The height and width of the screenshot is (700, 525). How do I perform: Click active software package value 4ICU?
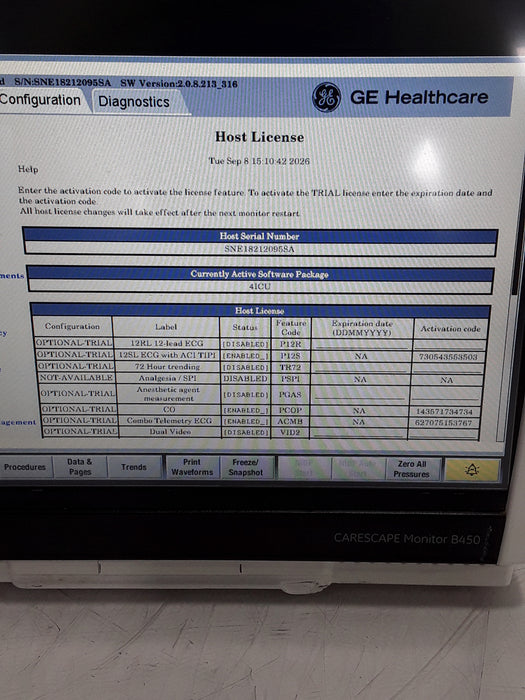(260, 287)
